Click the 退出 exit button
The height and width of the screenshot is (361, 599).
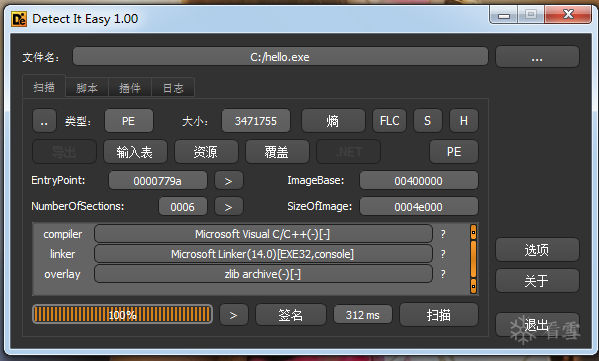click(537, 325)
